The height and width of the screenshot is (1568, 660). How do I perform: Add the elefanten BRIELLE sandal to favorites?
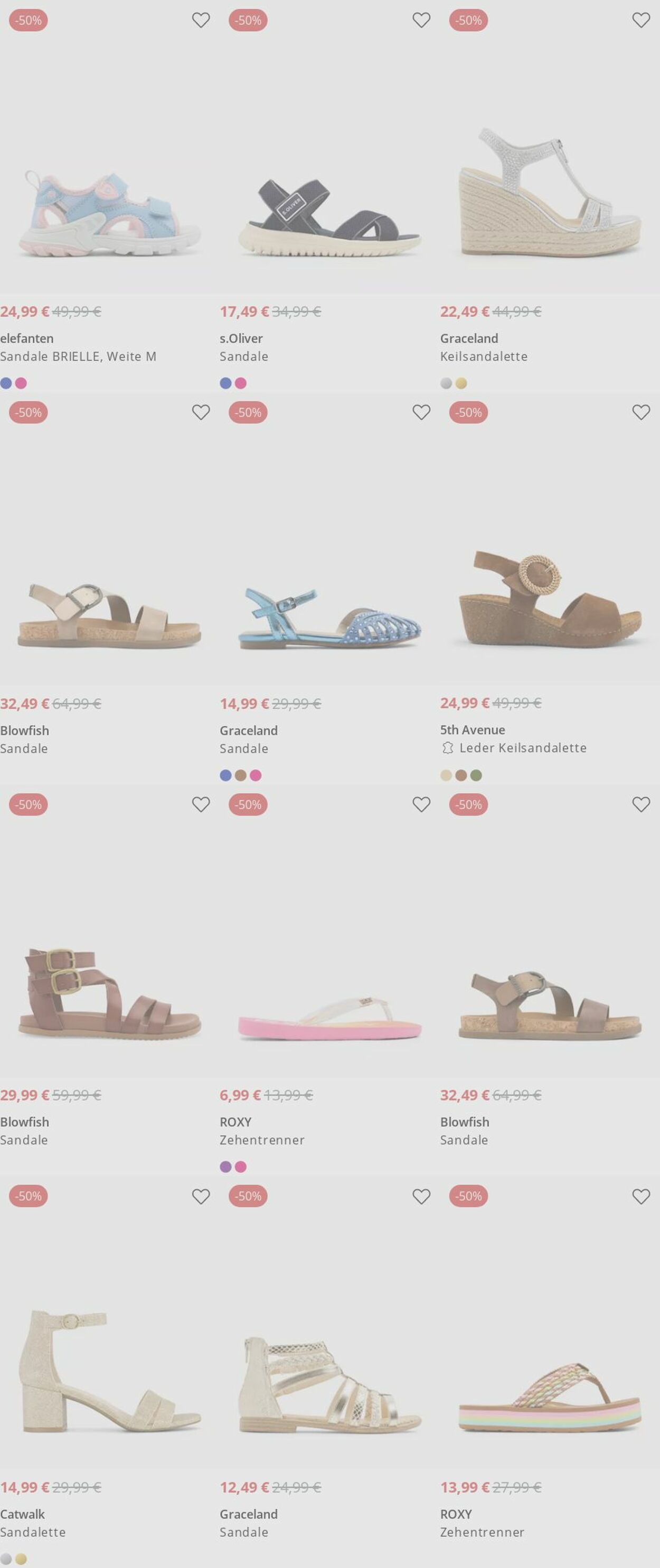[201, 20]
